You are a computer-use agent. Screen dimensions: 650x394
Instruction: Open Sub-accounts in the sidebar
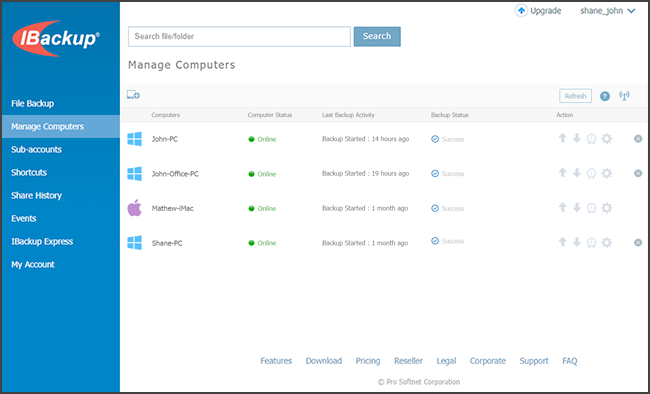[x=36, y=149]
